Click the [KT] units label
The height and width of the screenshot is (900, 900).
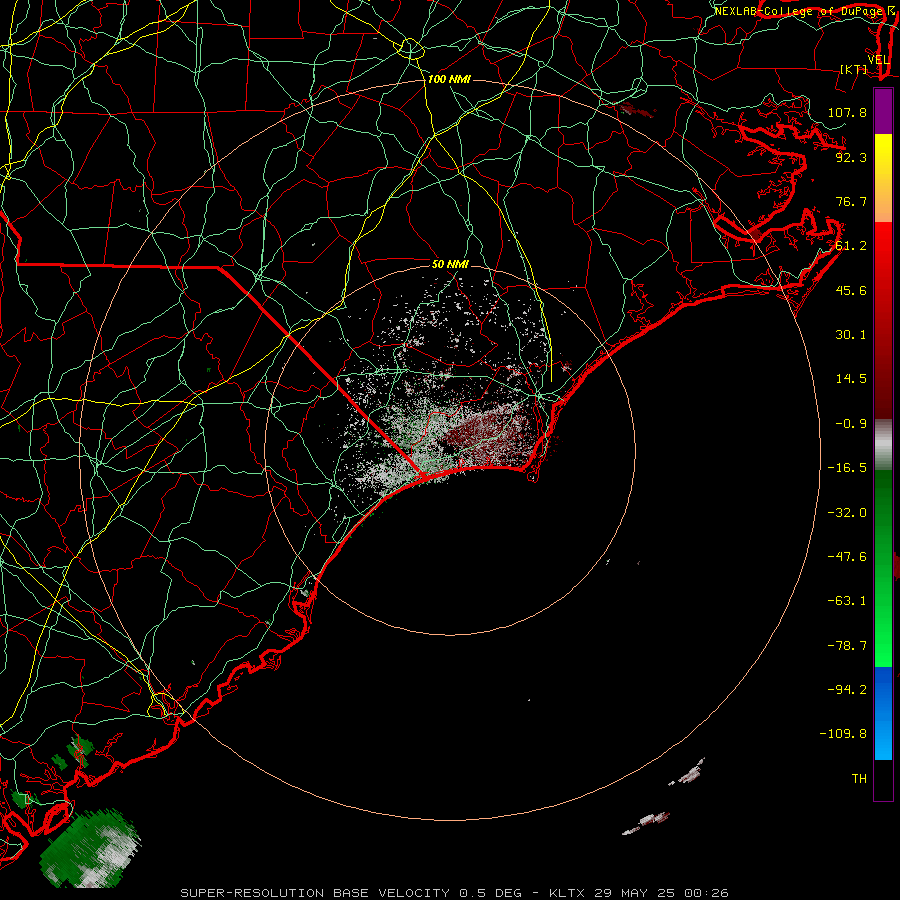854,69
